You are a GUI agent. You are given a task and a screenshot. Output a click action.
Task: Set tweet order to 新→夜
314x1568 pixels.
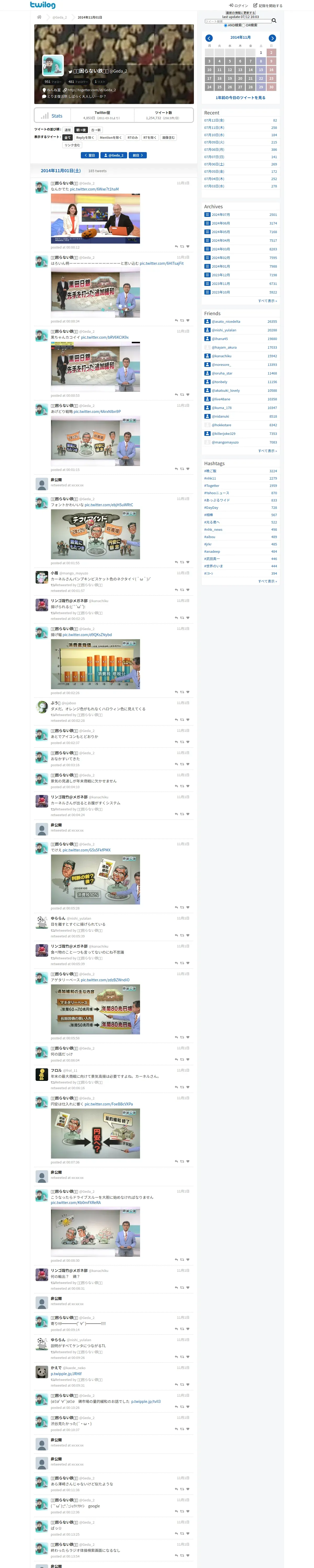(81, 130)
